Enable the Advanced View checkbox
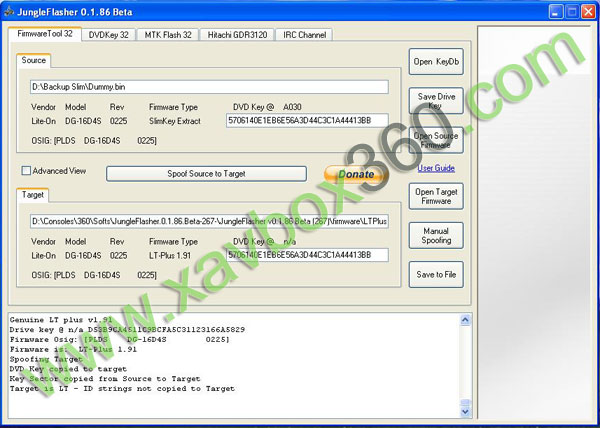The height and width of the screenshot is (428, 600). (26, 171)
